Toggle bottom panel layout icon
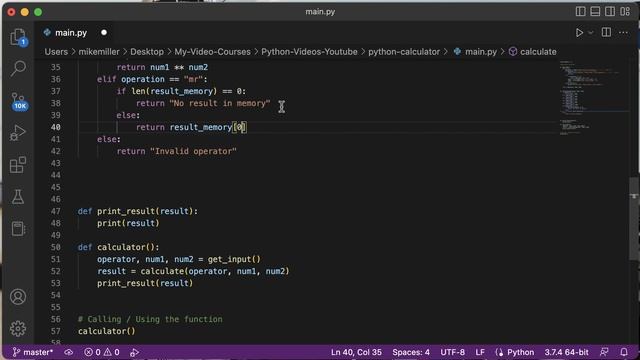Image resolution: width=640 pixels, height=360 pixels. (x=595, y=11)
